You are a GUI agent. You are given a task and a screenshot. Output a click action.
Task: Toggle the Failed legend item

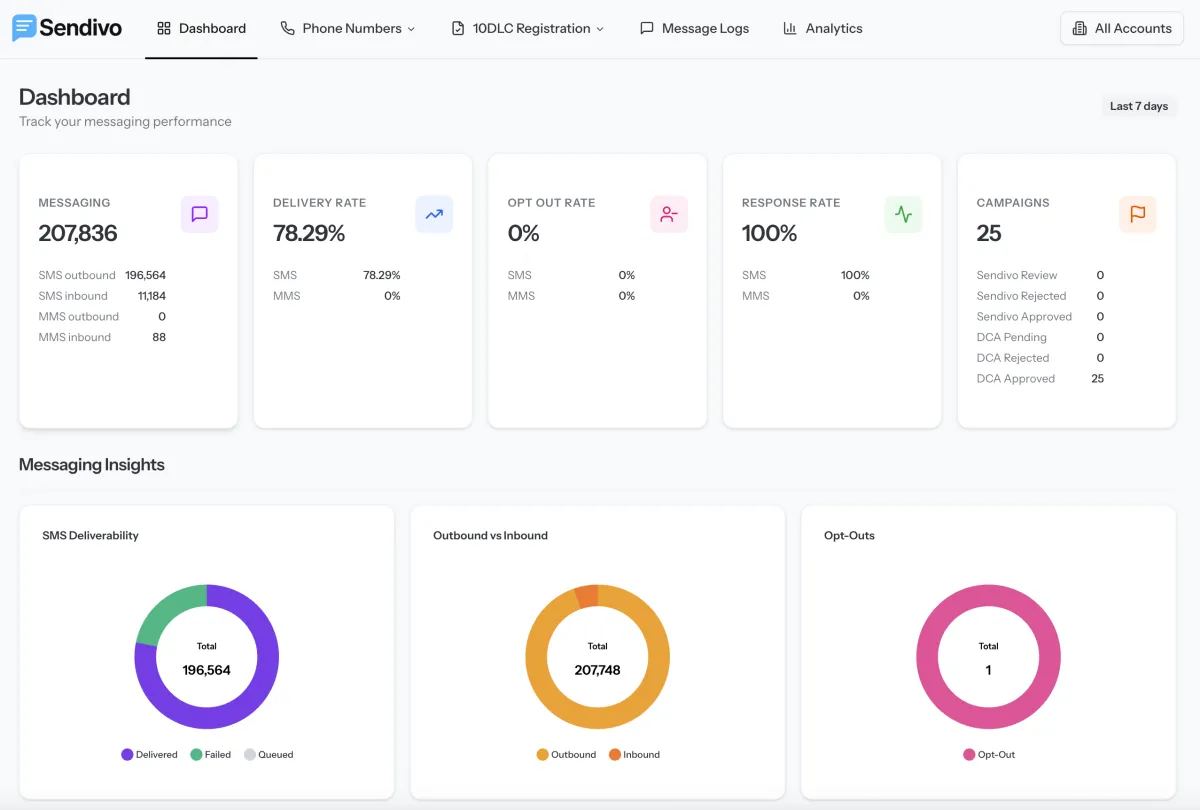(211, 755)
